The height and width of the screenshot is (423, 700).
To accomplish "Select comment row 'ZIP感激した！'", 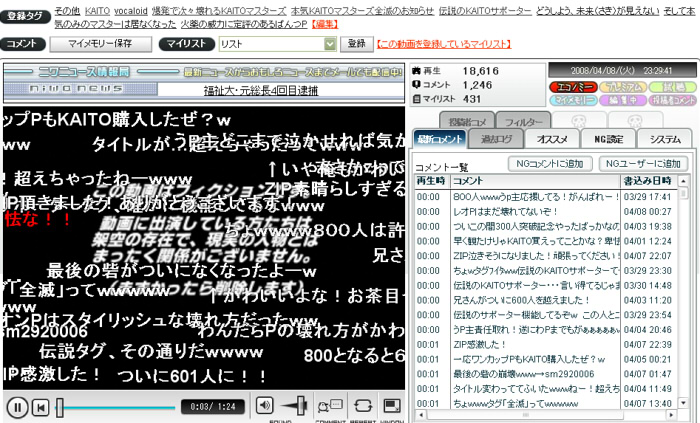I will pos(546,344).
